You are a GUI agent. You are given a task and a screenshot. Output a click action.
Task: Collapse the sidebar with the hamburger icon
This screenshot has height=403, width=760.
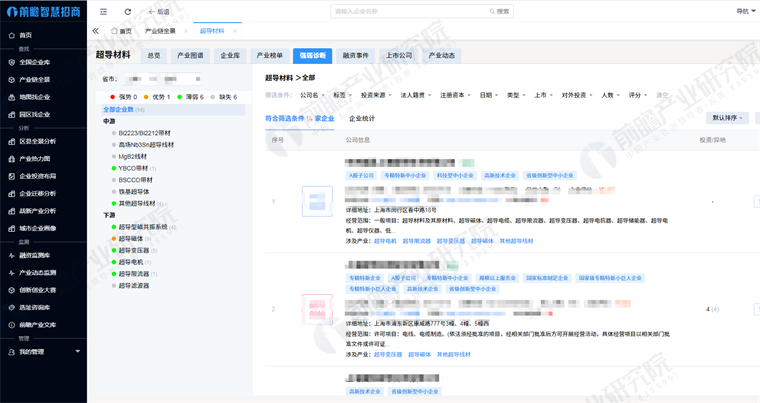click(x=104, y=12)
